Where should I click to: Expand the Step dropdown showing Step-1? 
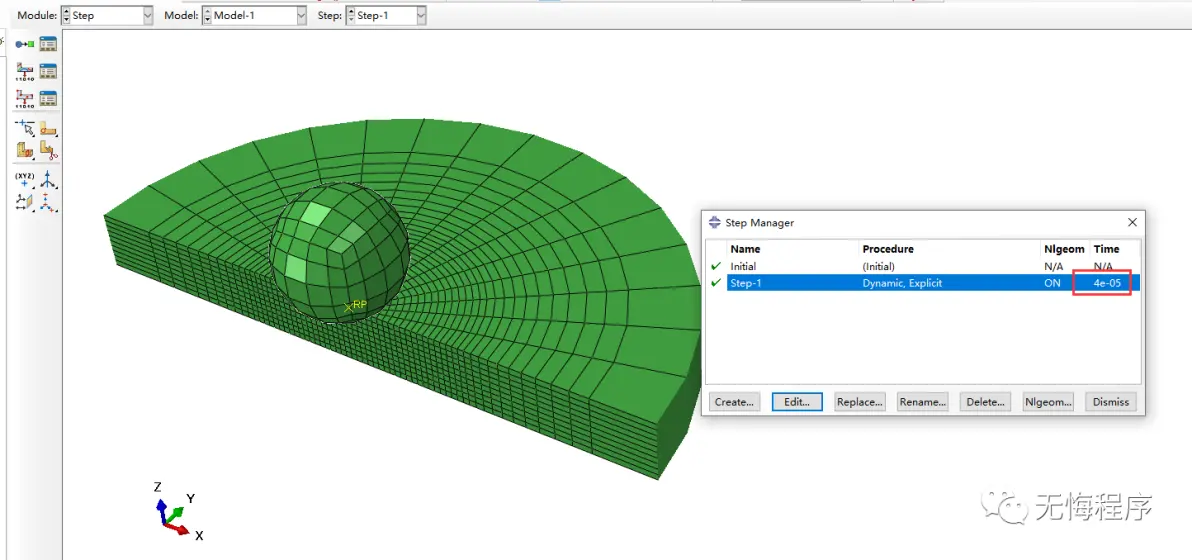(x=385, y=16)
